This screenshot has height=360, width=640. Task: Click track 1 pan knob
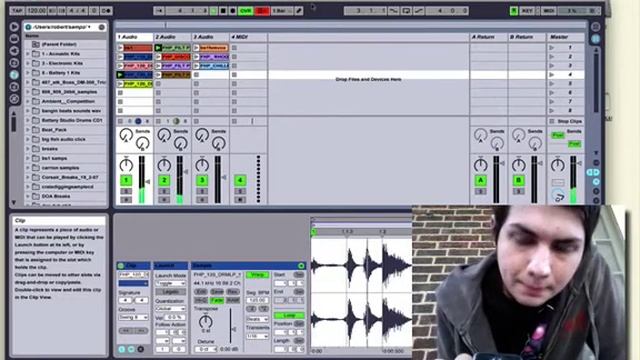point(126,164)
